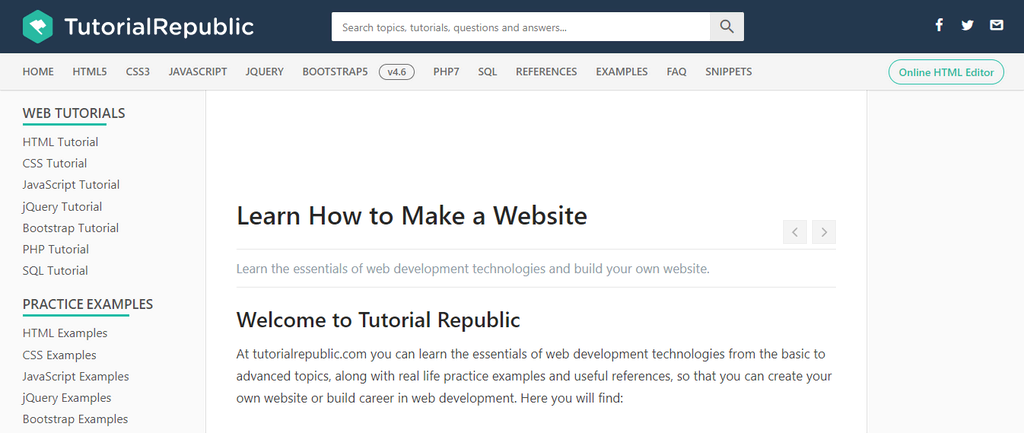Visit the jQuery Tutorial link
The height and width of the screenshot is (433, 1024).
[62, 206]
